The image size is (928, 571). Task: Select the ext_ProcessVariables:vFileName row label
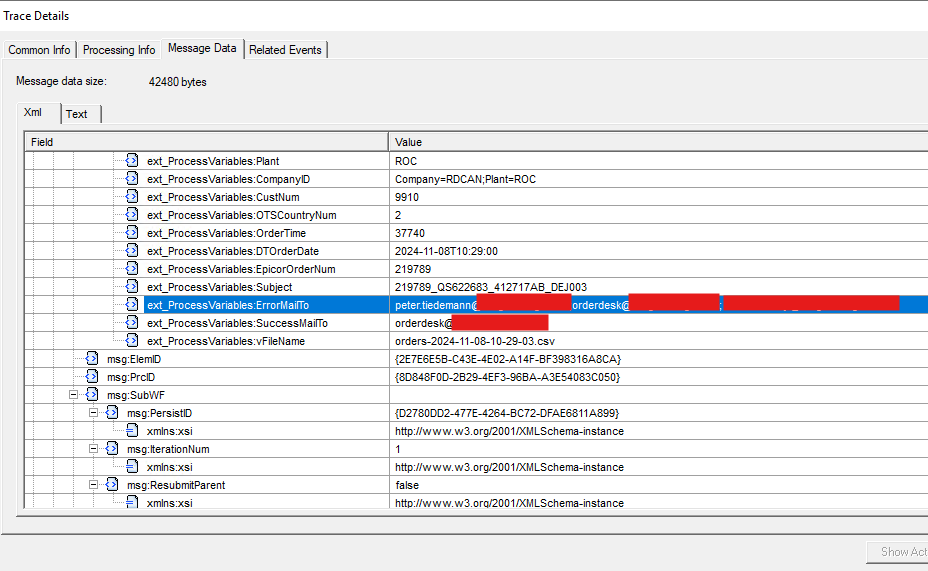[225, 341]
